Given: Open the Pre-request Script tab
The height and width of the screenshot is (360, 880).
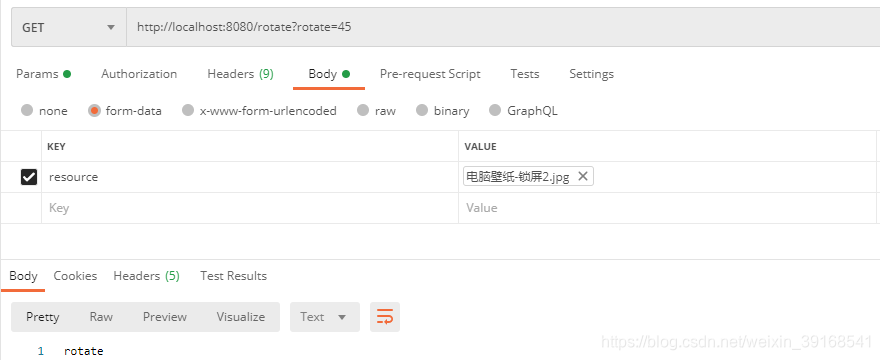Looking at the screenshot, I should point(430,74).
